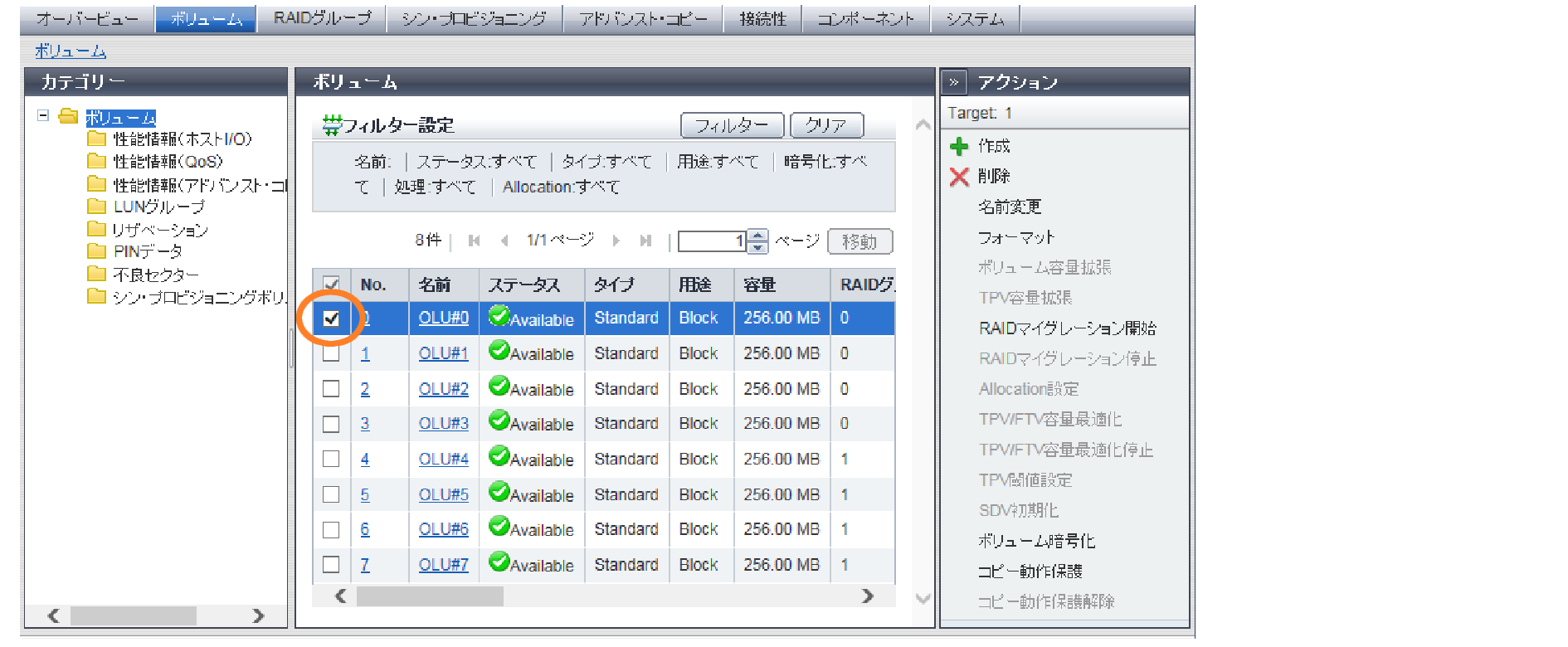Switch to the RAIDグループ tab

322,18
